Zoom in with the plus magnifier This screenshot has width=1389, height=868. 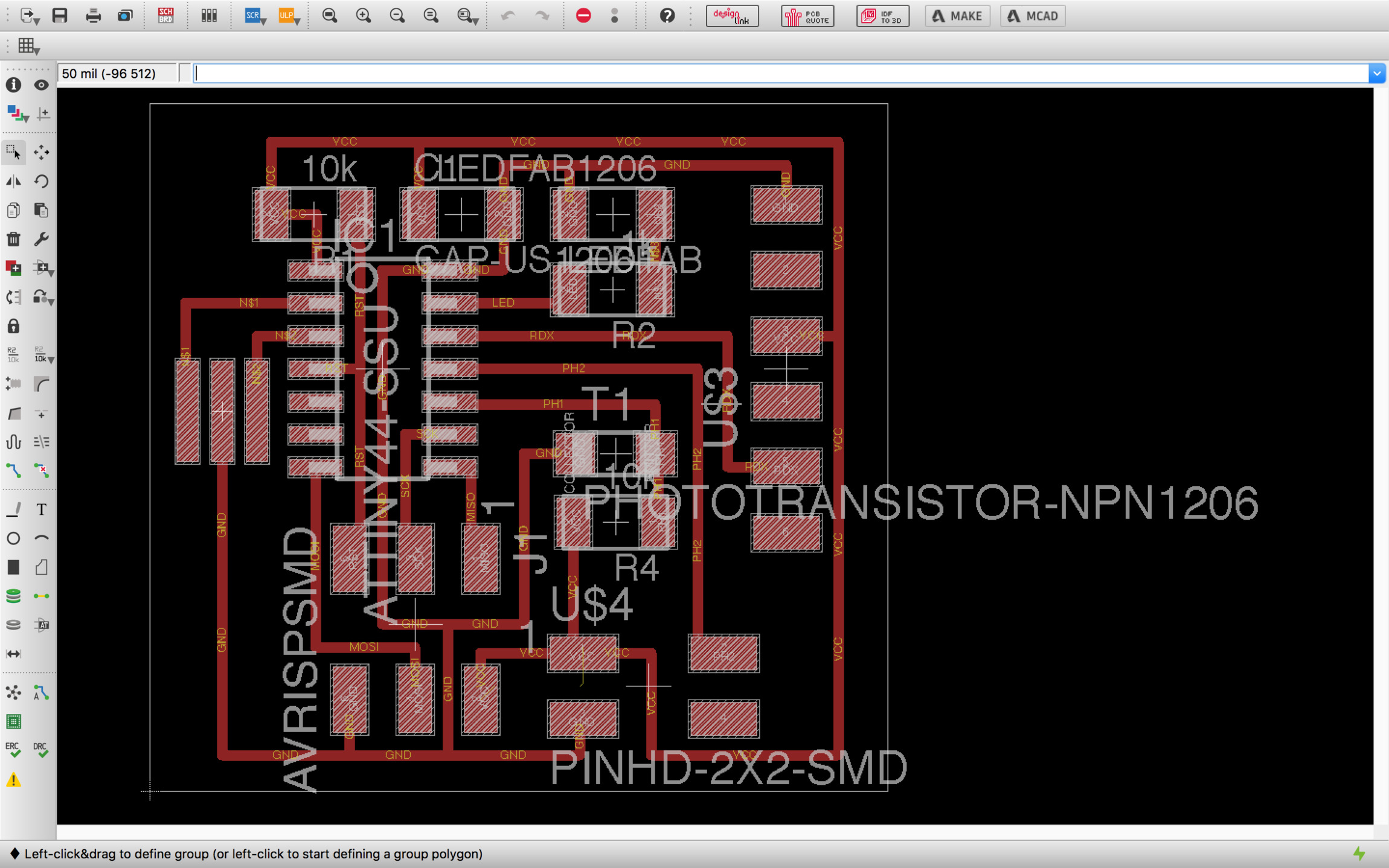pyautogui.click(x=364, y=16)
